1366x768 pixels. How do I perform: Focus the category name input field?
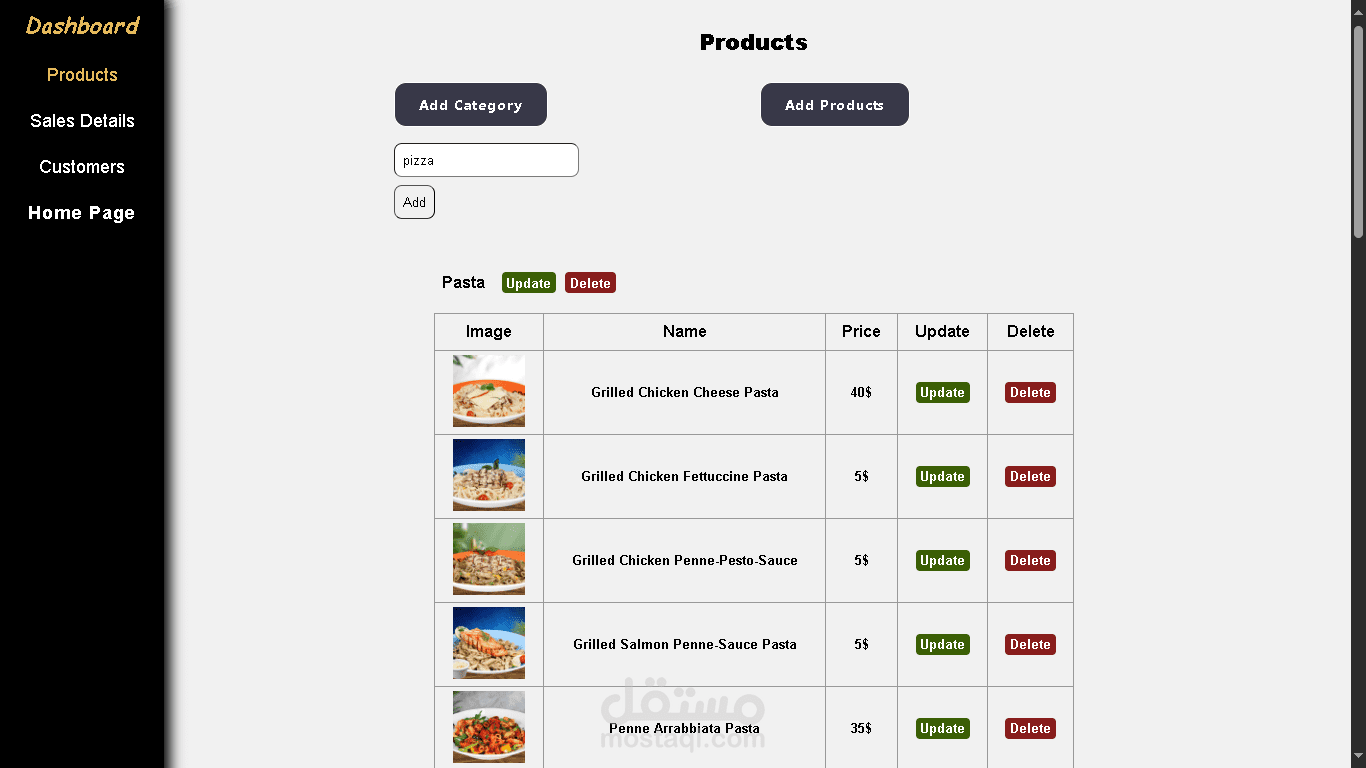click(486, 160)
